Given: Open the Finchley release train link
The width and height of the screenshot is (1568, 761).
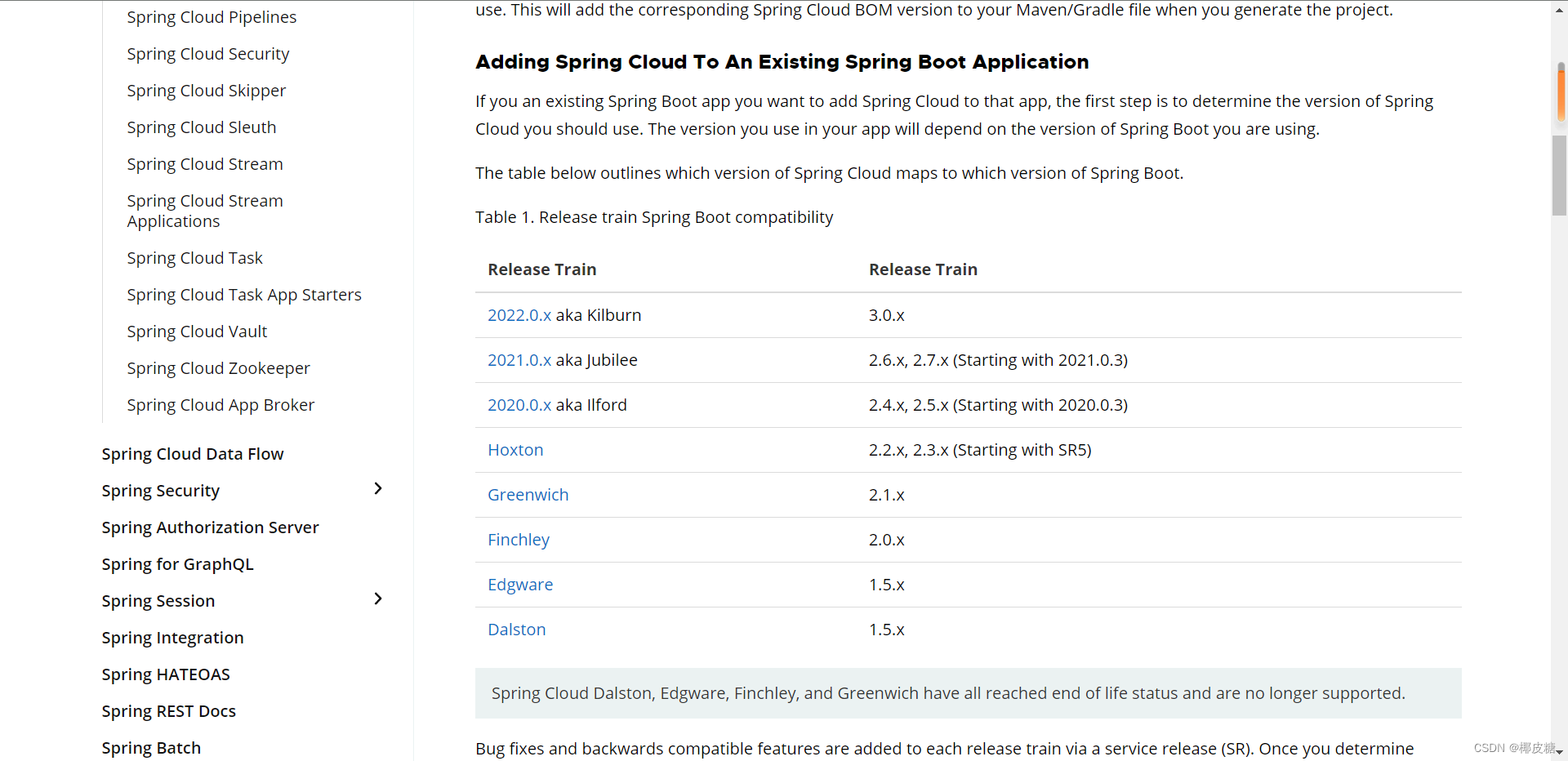Looking at the screenshot, I should (x=518, y=540).
